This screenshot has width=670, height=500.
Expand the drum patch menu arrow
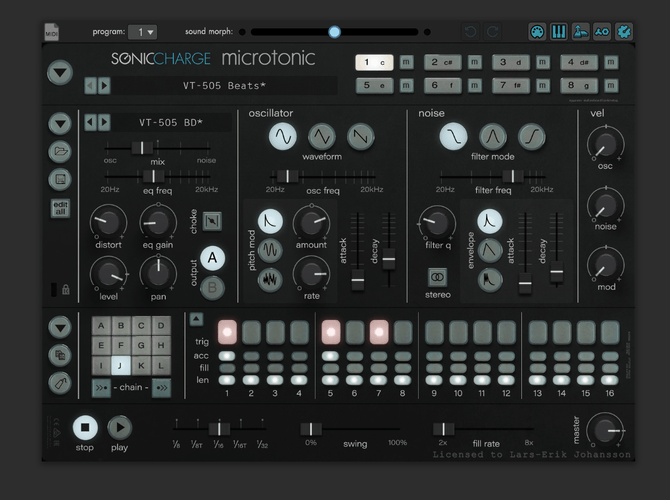[60, 124]
